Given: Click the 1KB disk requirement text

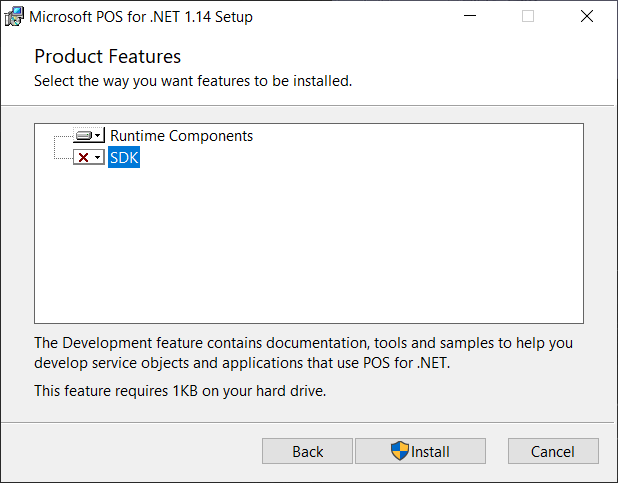Looking at the screenshot, I should [180, 390].
